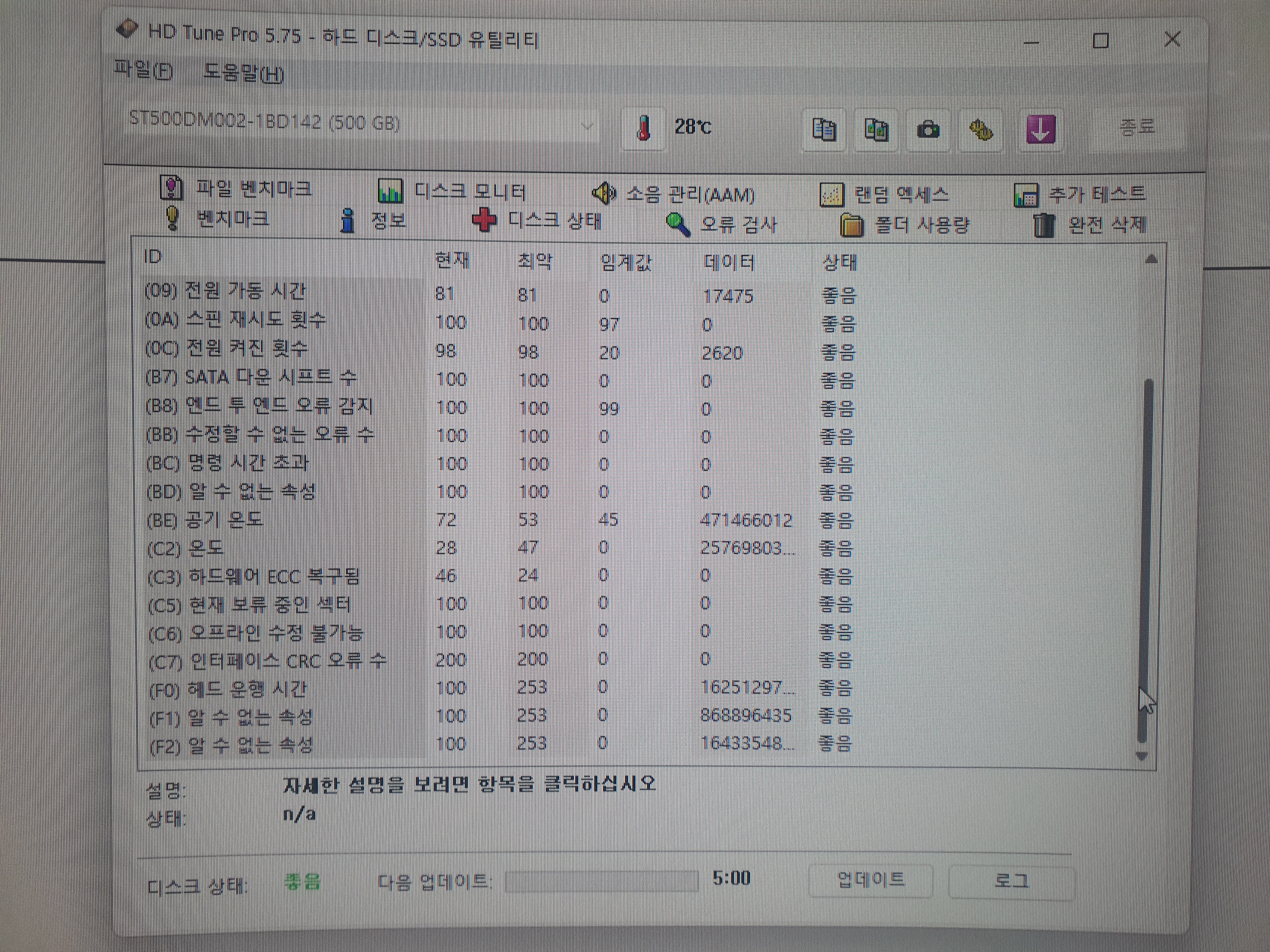Click the 로그 button
Viewport: 1270px width, 952px height.
pos(1012,881)
